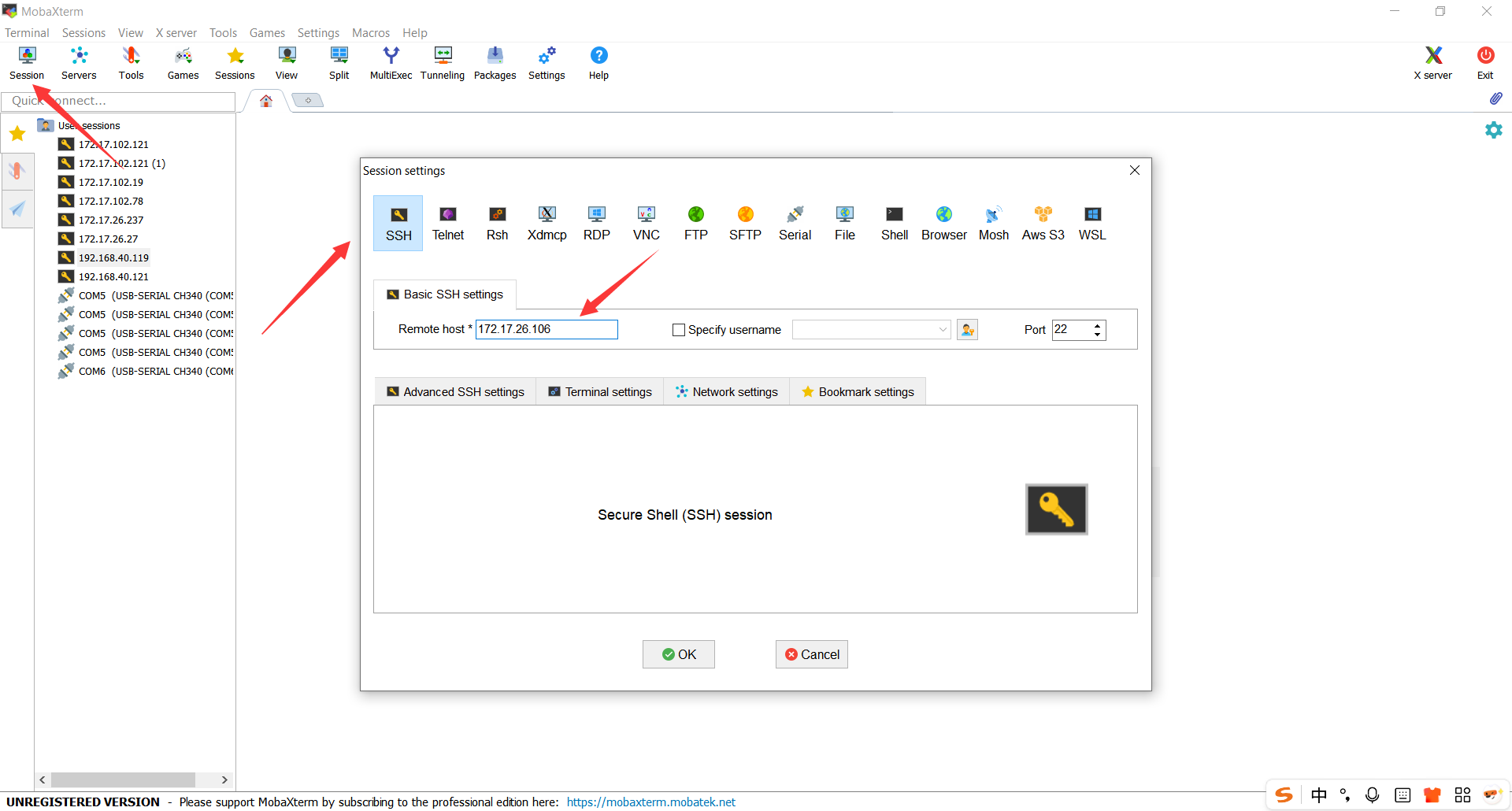Screen dimensions: 1512x811
Task: Open the Help question mark toolbar icon
Action: click(x=598, y=63)
